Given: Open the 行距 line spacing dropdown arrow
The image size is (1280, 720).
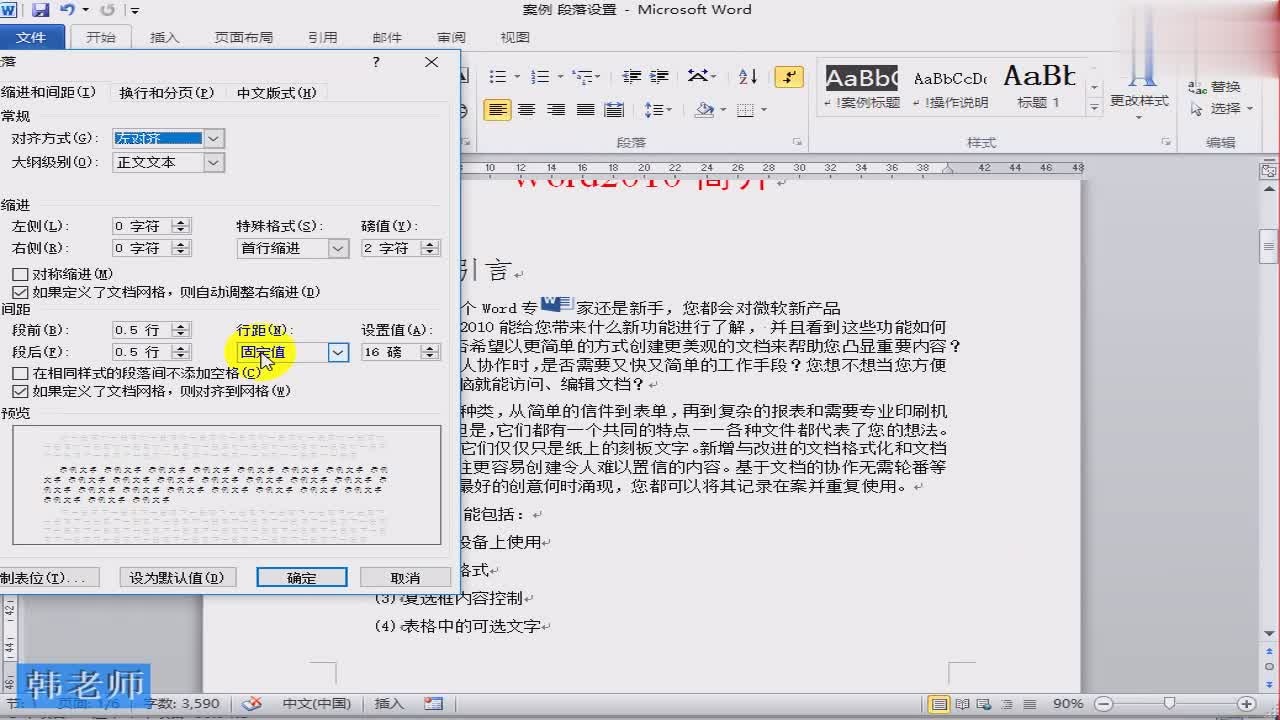Looking at the screenshot, I should click(338, 352).
